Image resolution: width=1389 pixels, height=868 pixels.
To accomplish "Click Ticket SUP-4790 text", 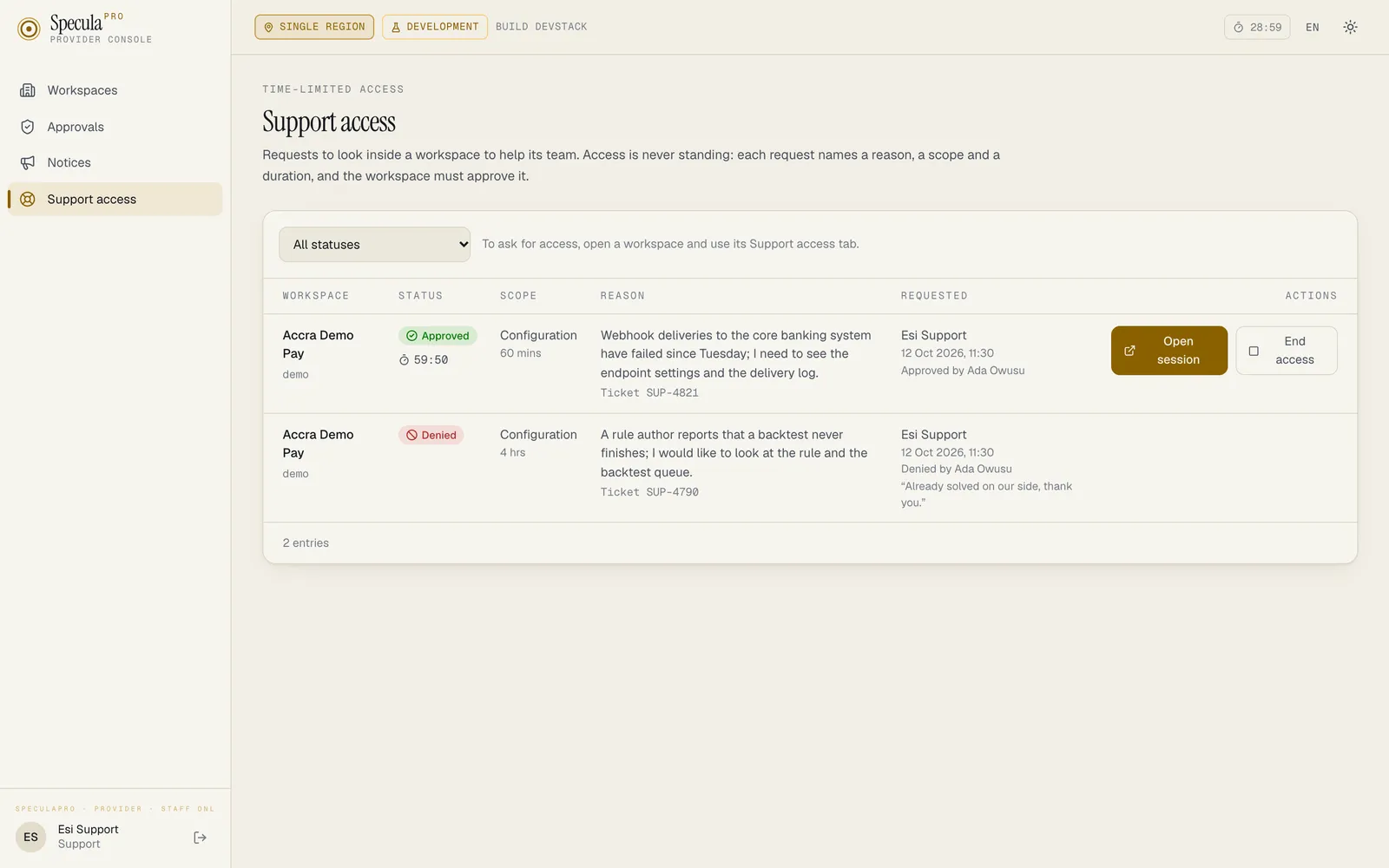I will click(x=649, y=492).
